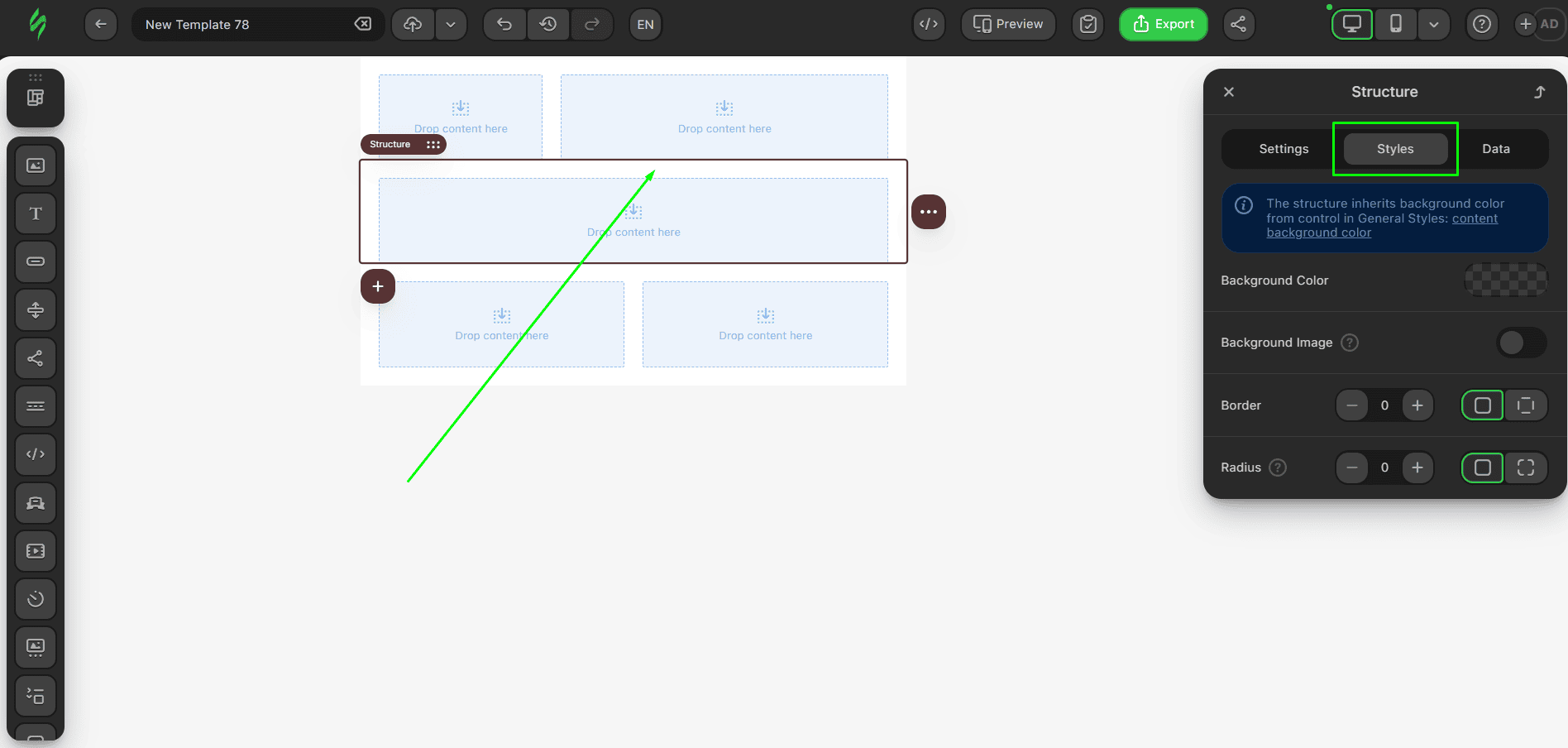Open version history clock icon
This screenshot has width=1568, height=748.
coord(548,24)
